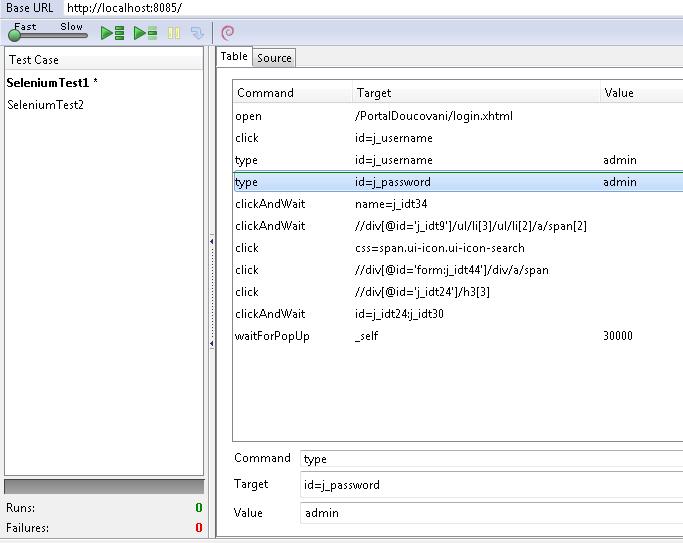The image size is (683, 543).
Task: Select the type id=j_password row
Action: [458, 182]
